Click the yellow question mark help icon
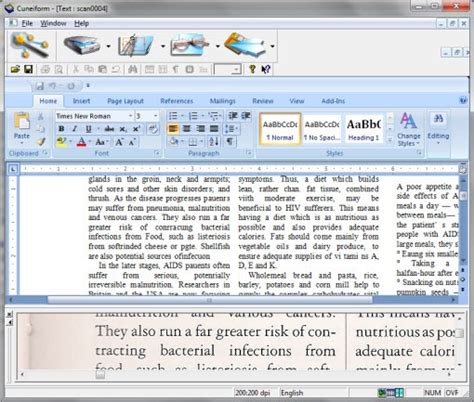Viewport: 474px width, 402px height. tap(252, 69)
